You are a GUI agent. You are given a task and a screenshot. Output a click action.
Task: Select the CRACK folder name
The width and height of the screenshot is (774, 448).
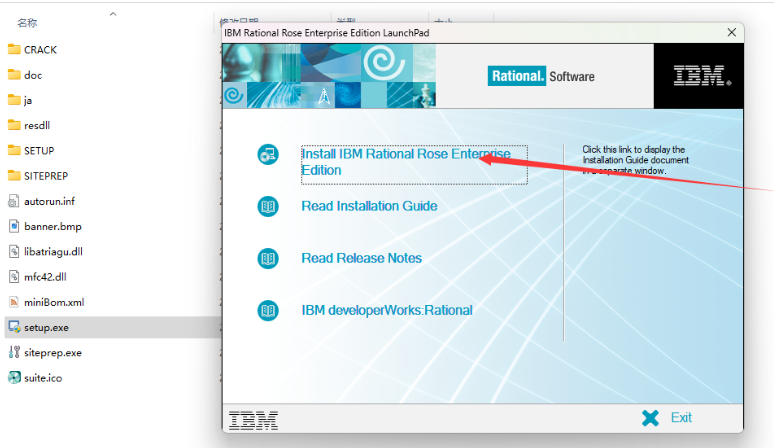point(40,50)
